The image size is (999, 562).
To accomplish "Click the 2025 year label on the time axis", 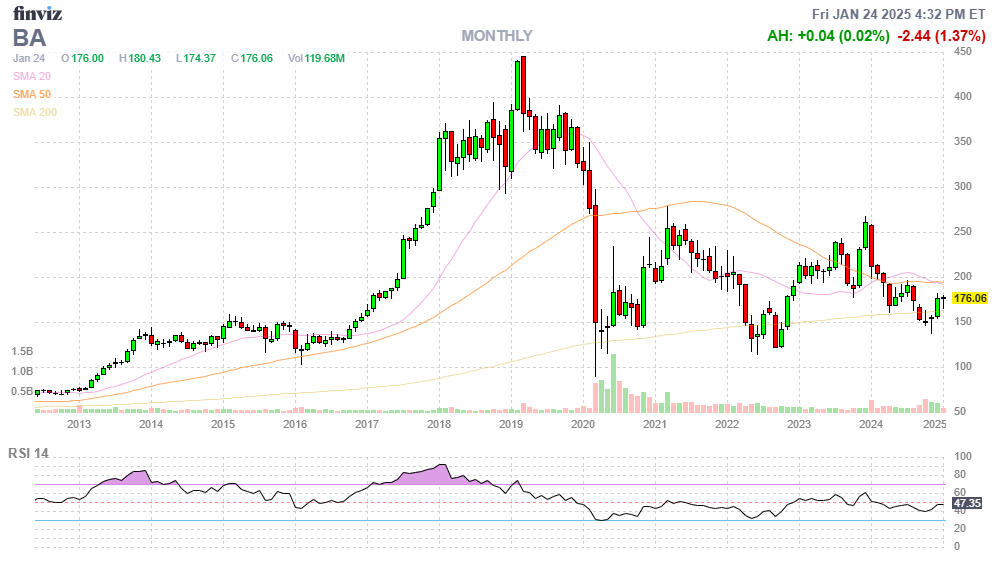I will click(934, 424).
